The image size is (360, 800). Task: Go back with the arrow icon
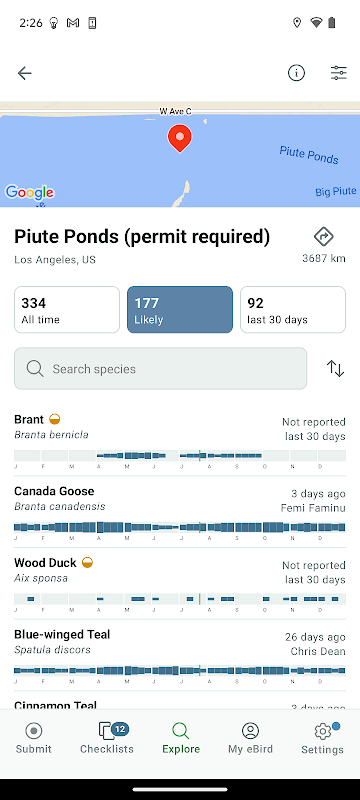click(24, 73)
